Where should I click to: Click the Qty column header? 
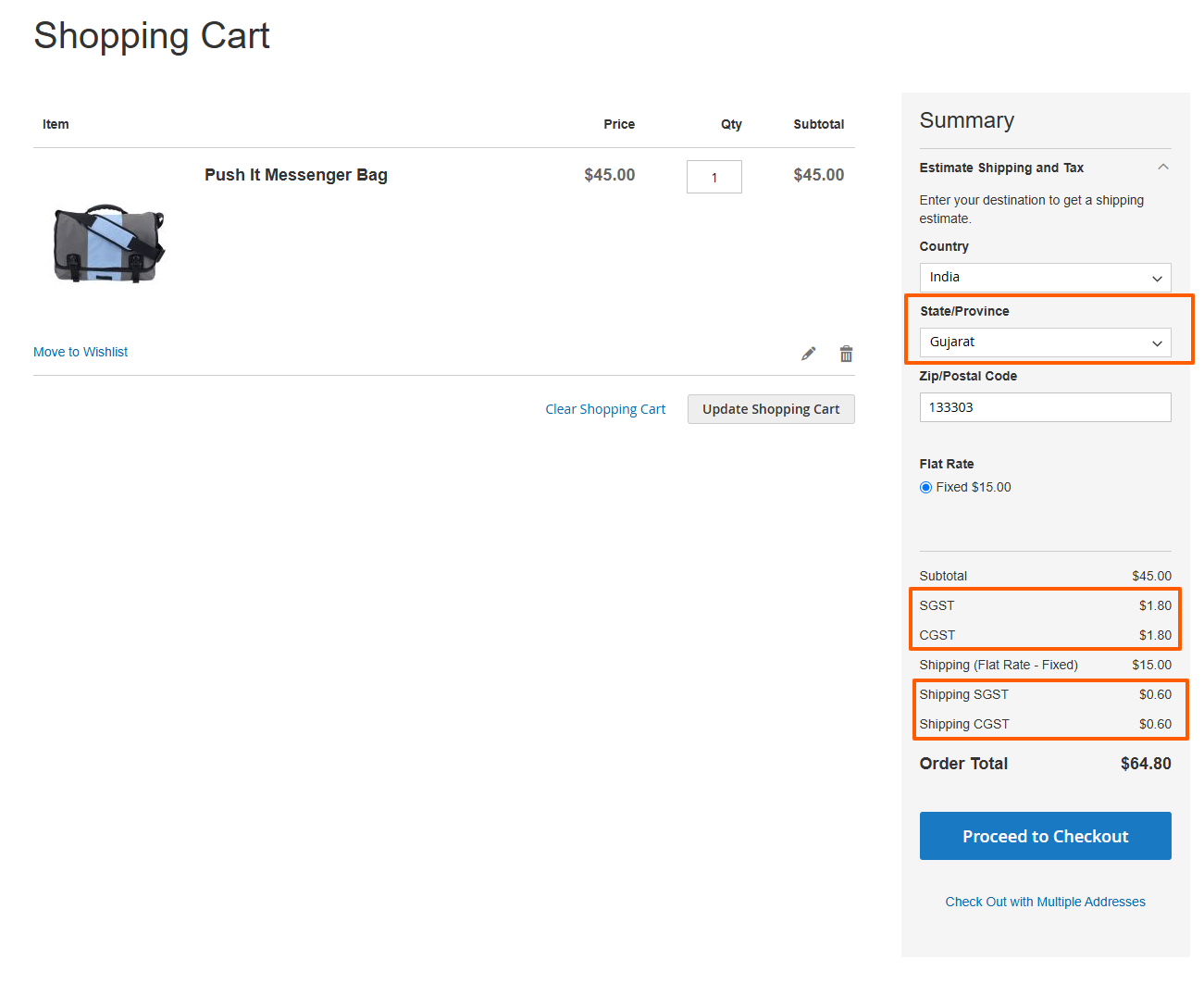pyautogui.click(x=731, y=124)
